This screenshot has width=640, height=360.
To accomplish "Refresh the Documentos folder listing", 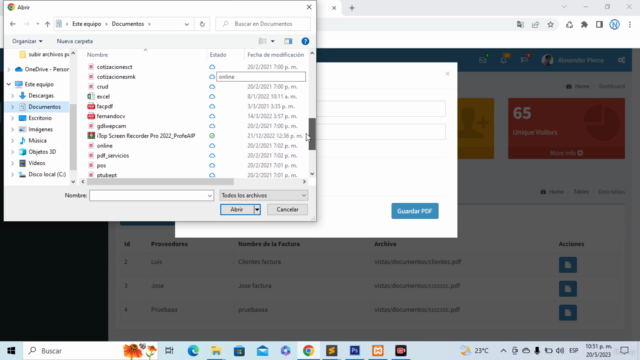I will [202, 24].
